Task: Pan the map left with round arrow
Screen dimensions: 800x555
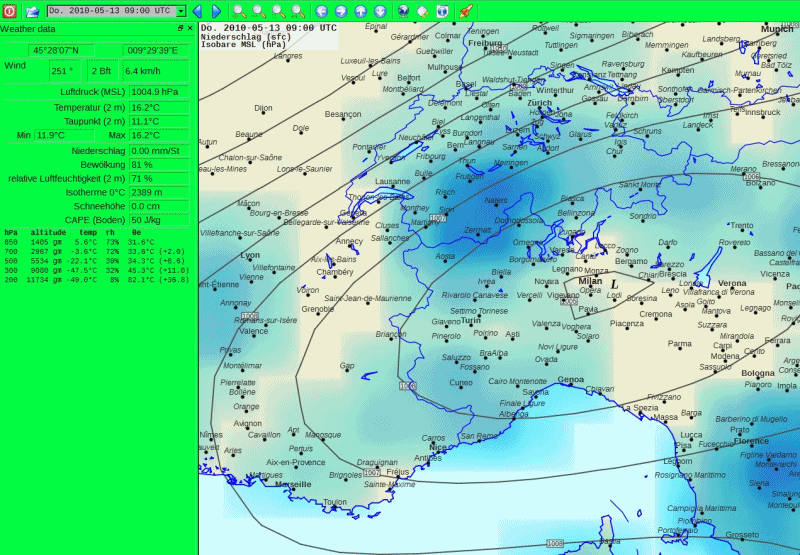Action: pos(321,11)
